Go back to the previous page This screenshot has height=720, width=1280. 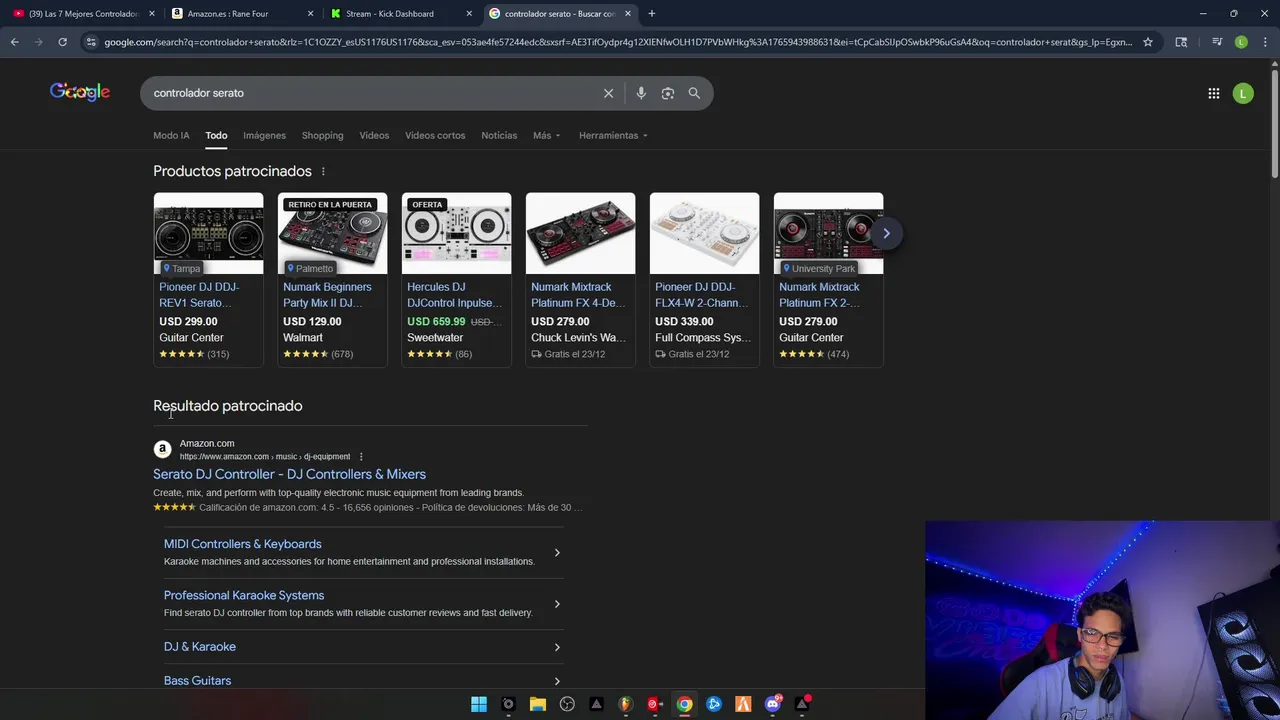pyautogui.click(x=14, y=42)
